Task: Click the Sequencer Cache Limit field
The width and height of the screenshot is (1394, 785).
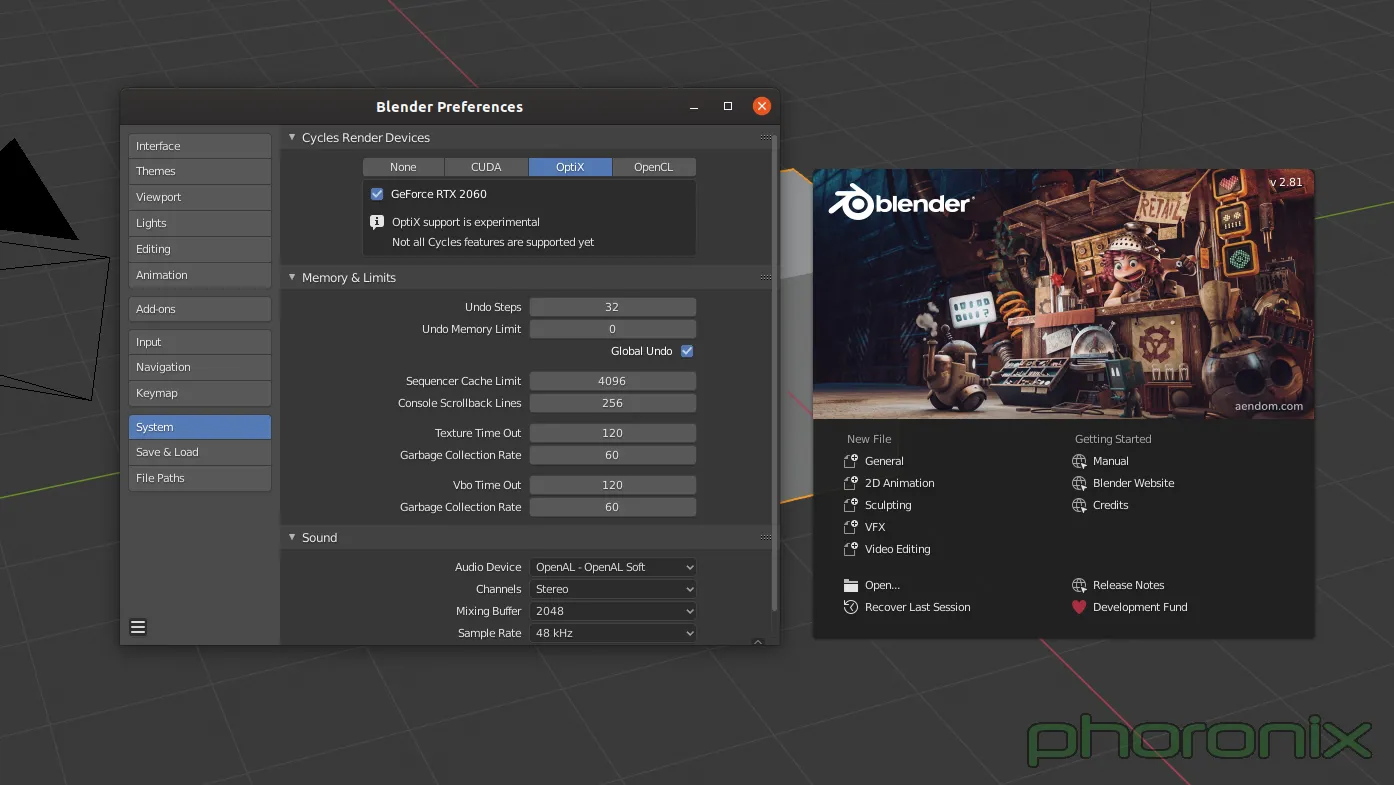Action: (613, 381)
